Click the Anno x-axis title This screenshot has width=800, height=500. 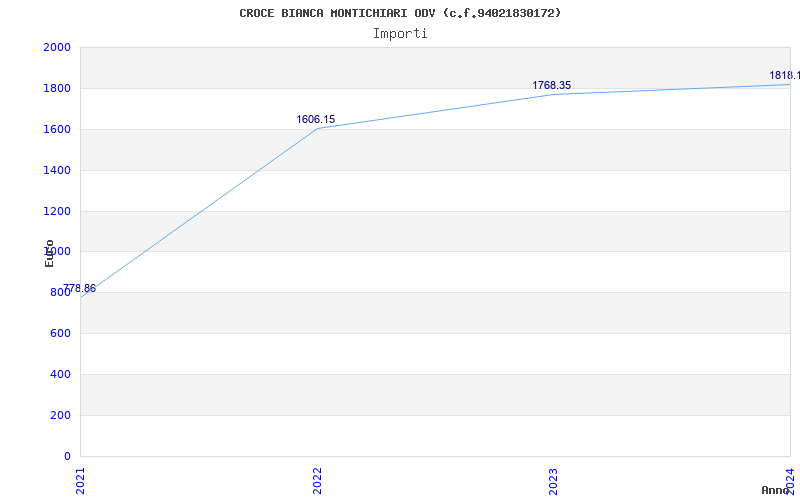776,490
